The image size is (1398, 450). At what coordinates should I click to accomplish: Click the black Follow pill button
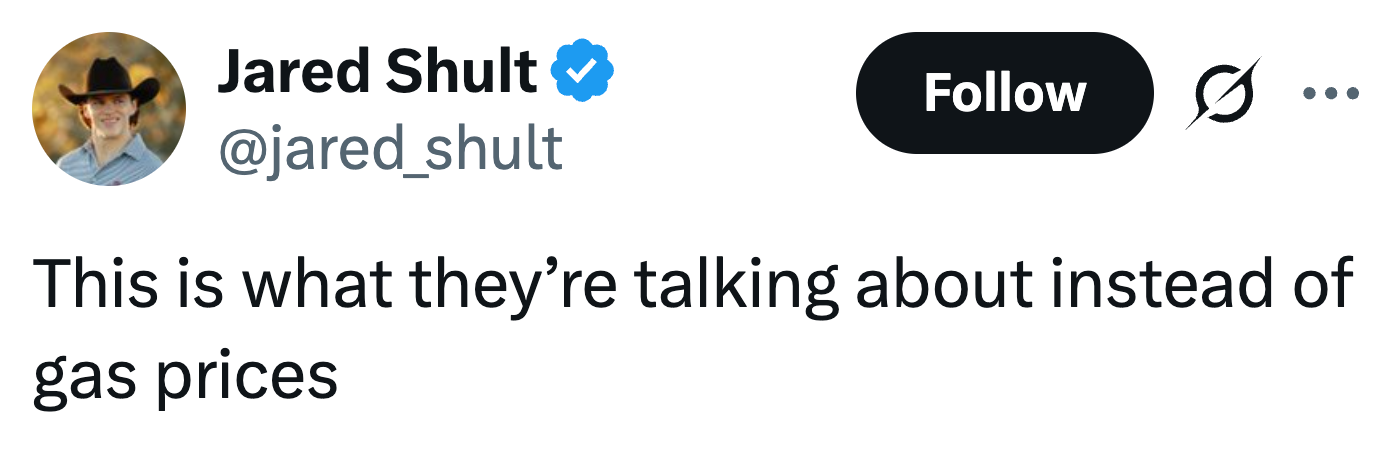[1004, 93]
